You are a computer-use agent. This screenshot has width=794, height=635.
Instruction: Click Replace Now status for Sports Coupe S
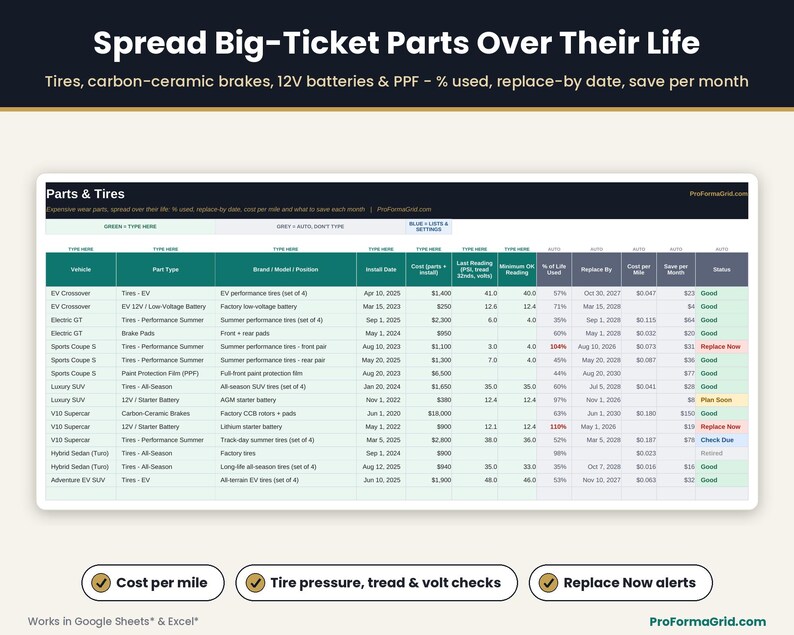(722, 347)
